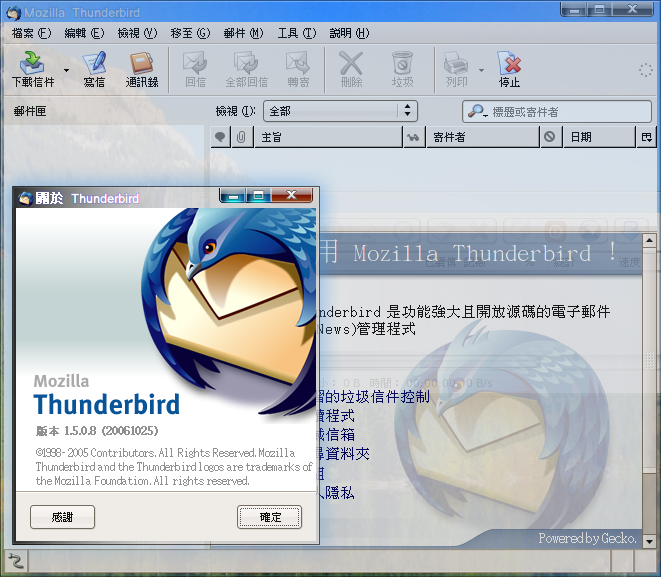Open the 檔案 (File) menu

[x=29, y=33]
